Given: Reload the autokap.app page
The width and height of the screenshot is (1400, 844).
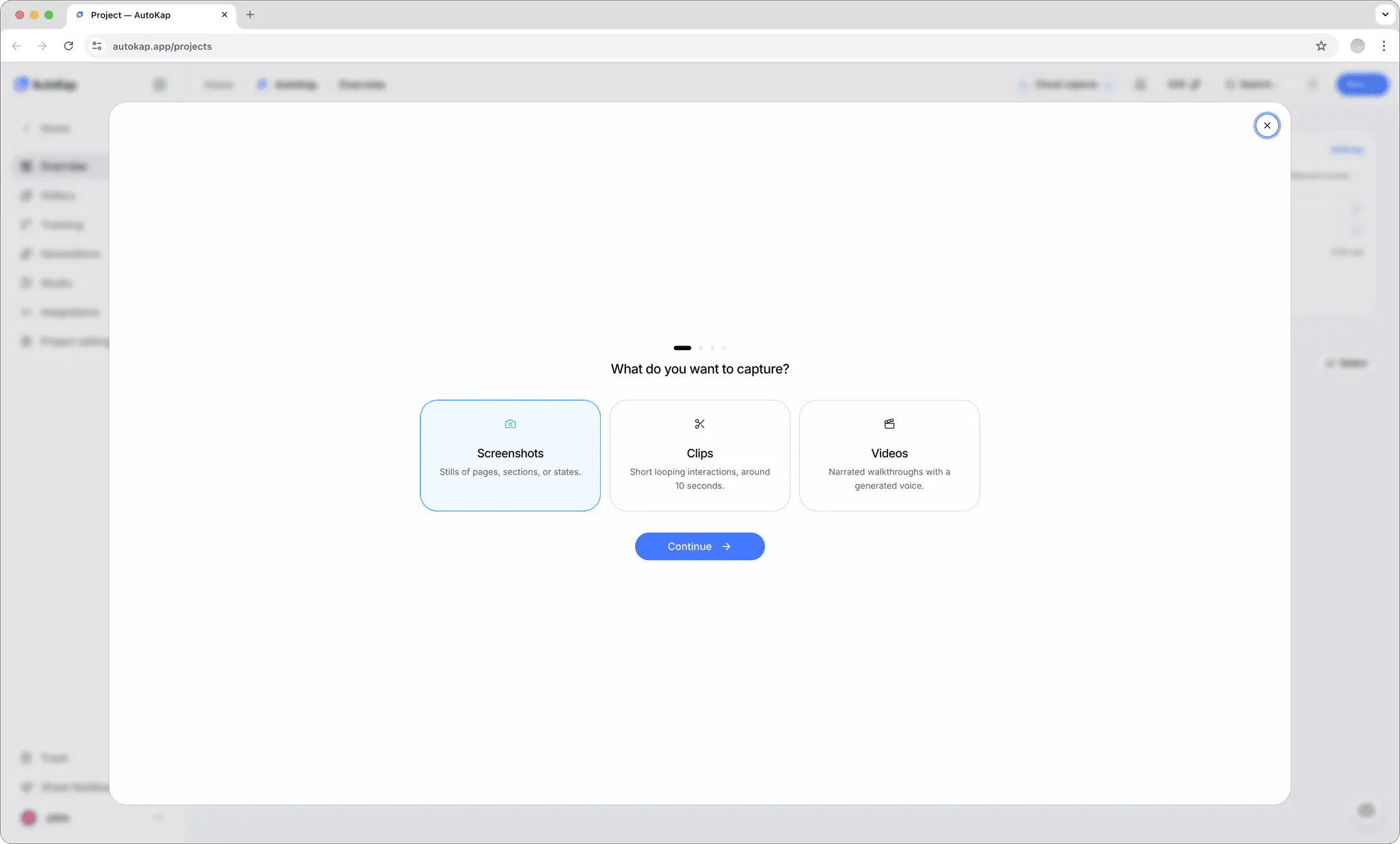Looking at the screenshot, I should point(68,46).
